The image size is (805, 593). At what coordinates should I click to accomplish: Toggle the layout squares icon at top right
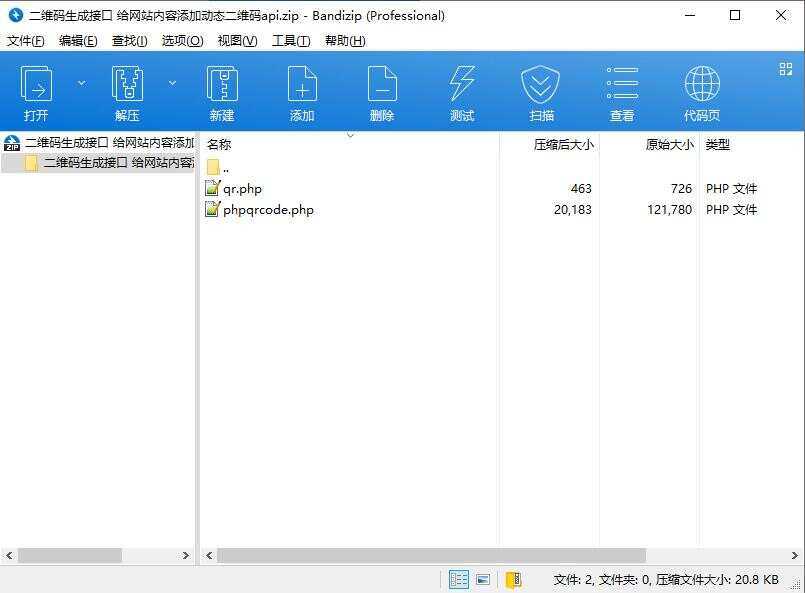(784, 70)
